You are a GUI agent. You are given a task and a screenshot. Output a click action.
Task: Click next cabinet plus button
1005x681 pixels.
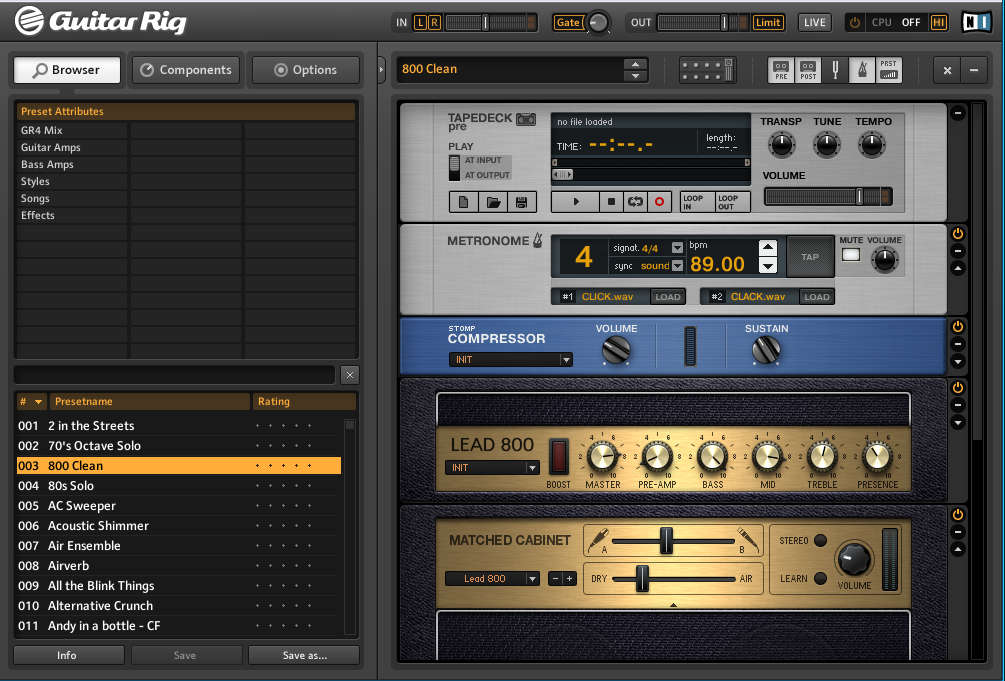569,578
